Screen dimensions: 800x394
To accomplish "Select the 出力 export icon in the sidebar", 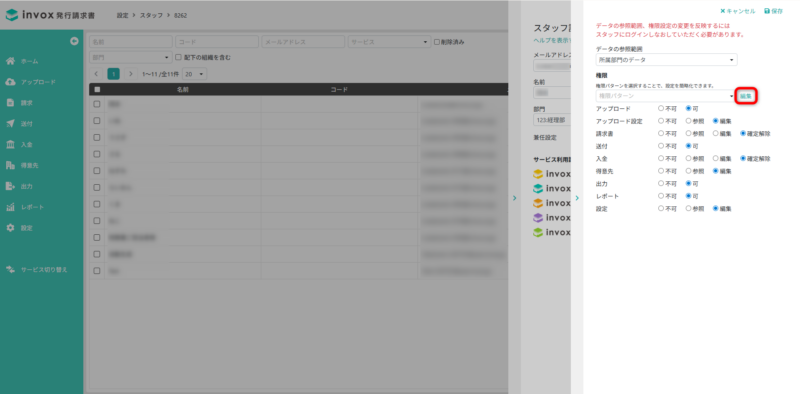I will (x=10, y=186).
